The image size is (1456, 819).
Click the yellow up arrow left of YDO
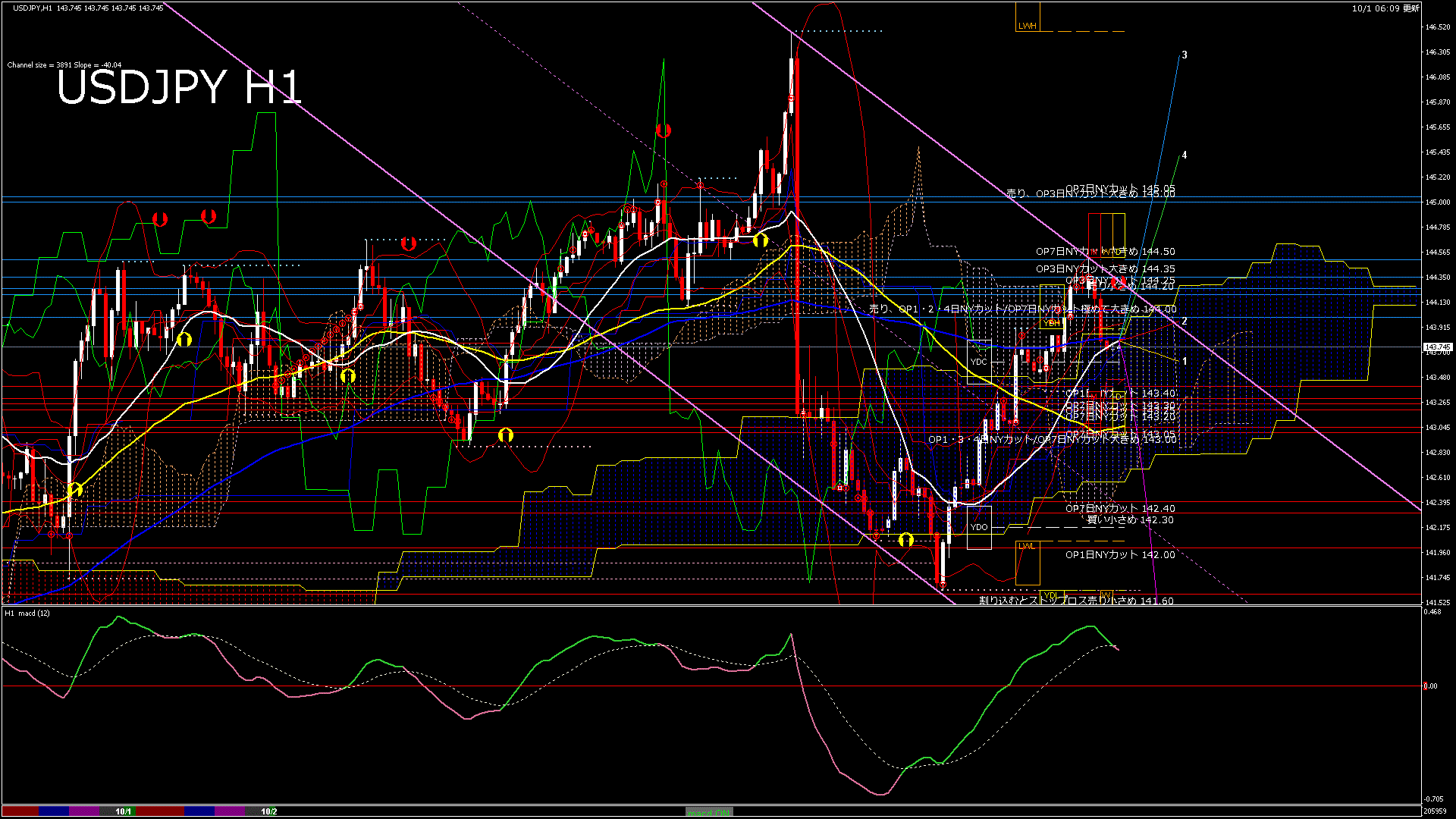tap(905, 540)
